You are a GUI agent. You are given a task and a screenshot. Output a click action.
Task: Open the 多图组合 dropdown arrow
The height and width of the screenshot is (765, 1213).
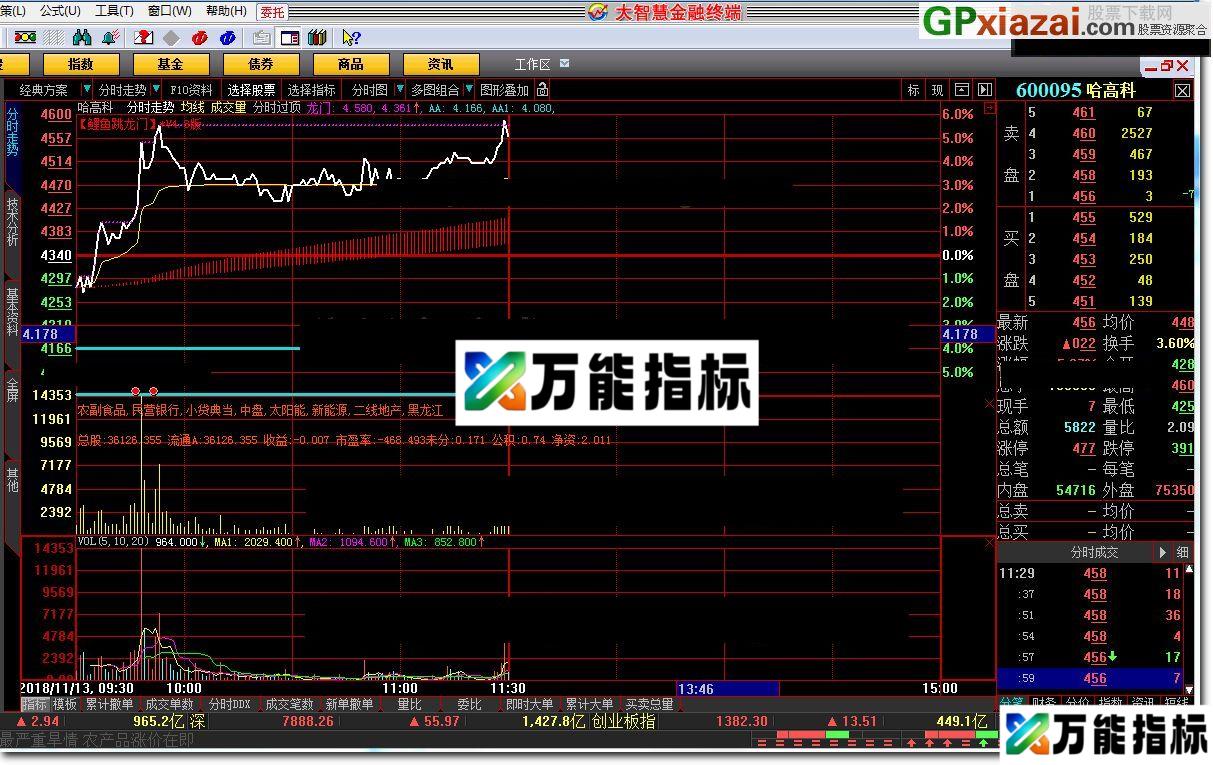(467, 89)
